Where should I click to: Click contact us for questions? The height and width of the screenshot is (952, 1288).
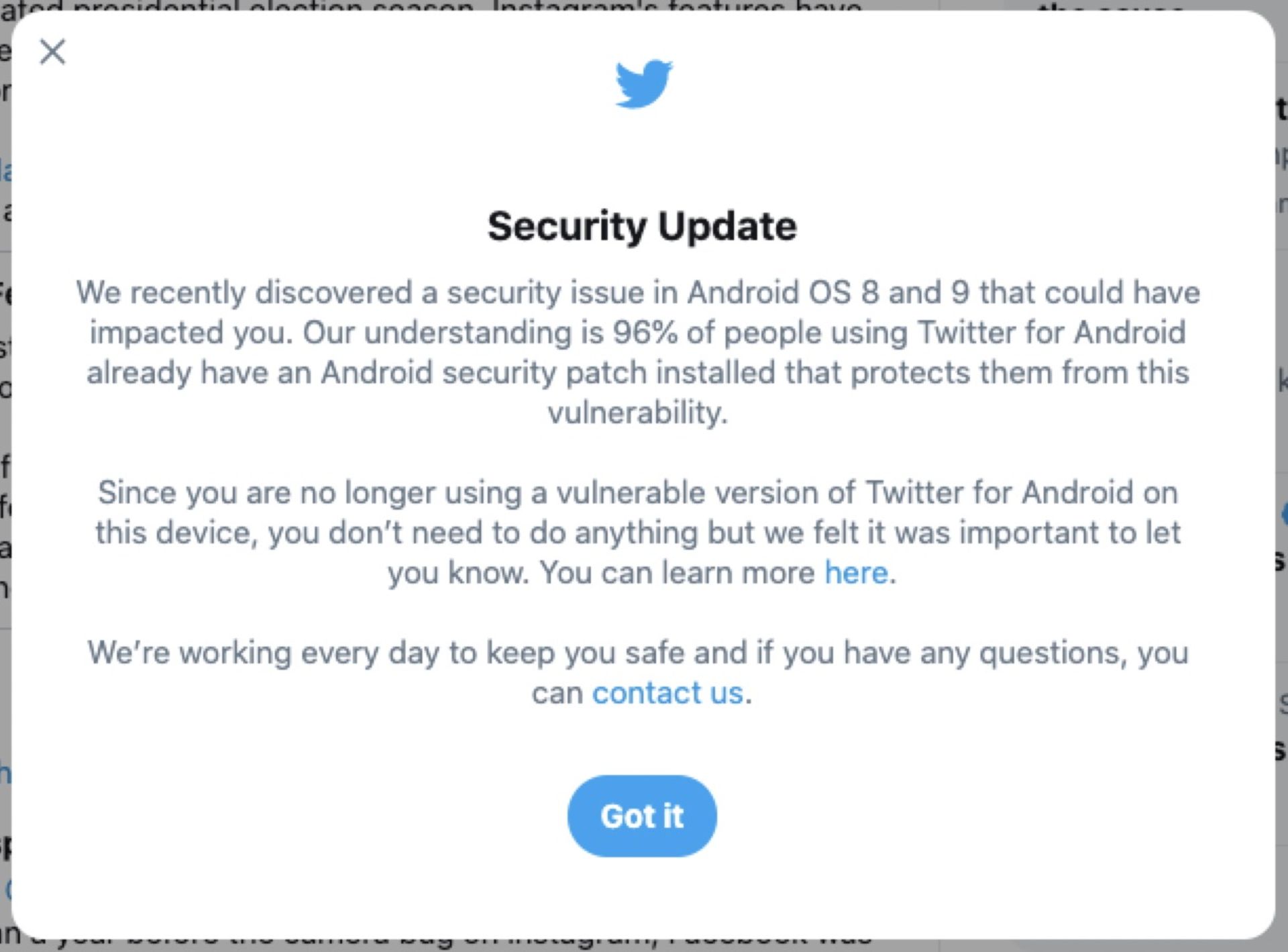pos(668,693)
